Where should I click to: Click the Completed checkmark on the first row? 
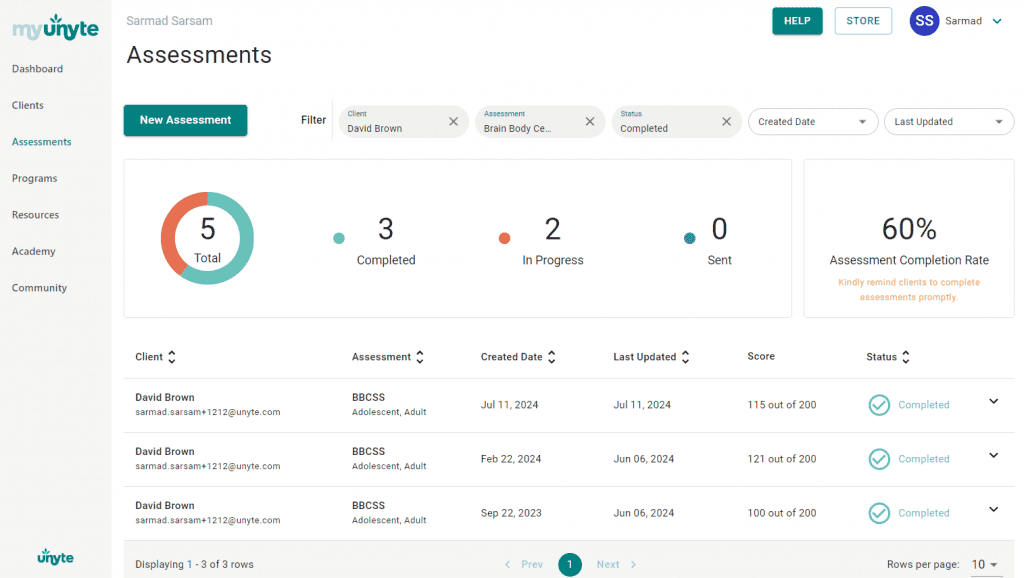pyautogui.click(x=879, y=405)
